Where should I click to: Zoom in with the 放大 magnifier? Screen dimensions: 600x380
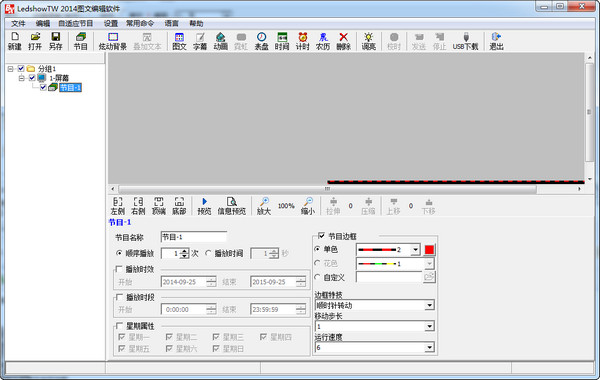pos(264,205)
